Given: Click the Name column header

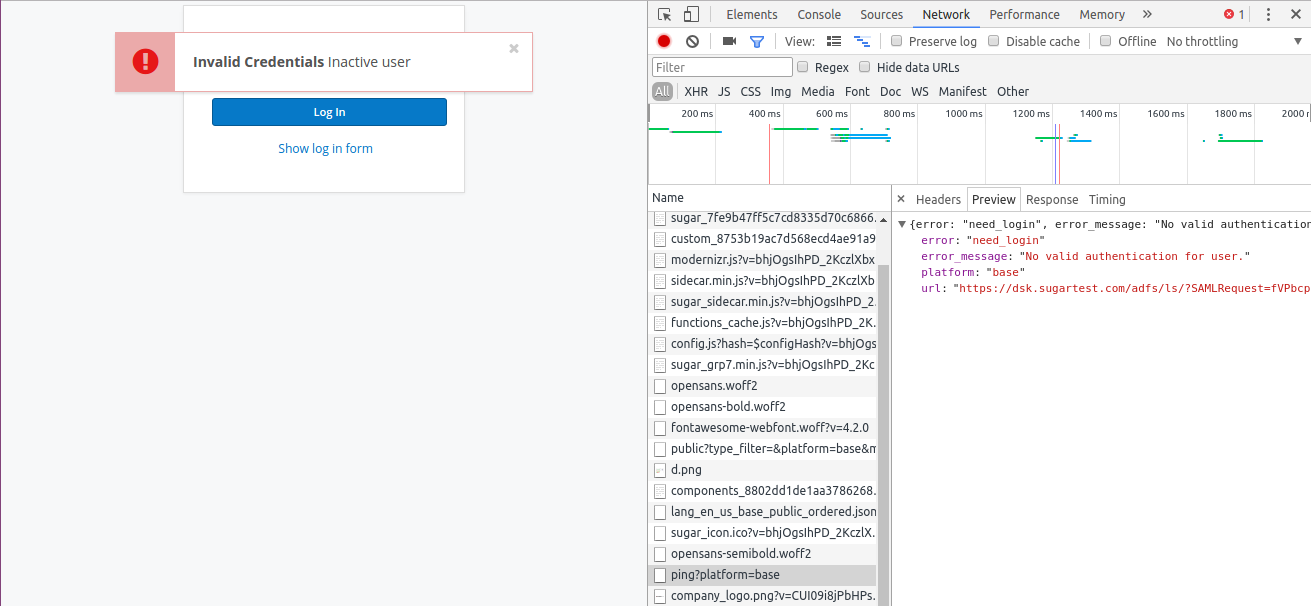Looking at the screenshot, I should pos(668,198).
